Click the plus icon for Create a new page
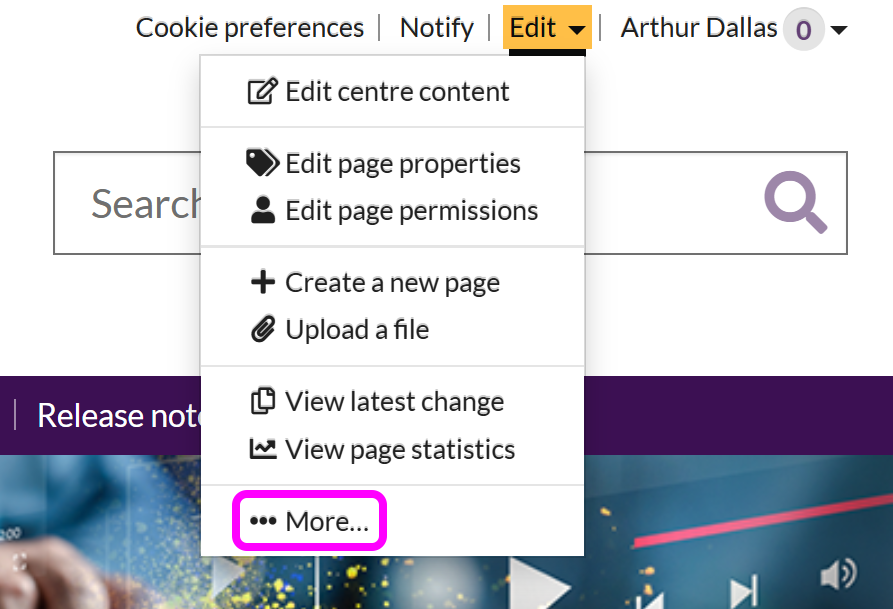This screenshot has width=893, height=609. click(x=262, y=283)
